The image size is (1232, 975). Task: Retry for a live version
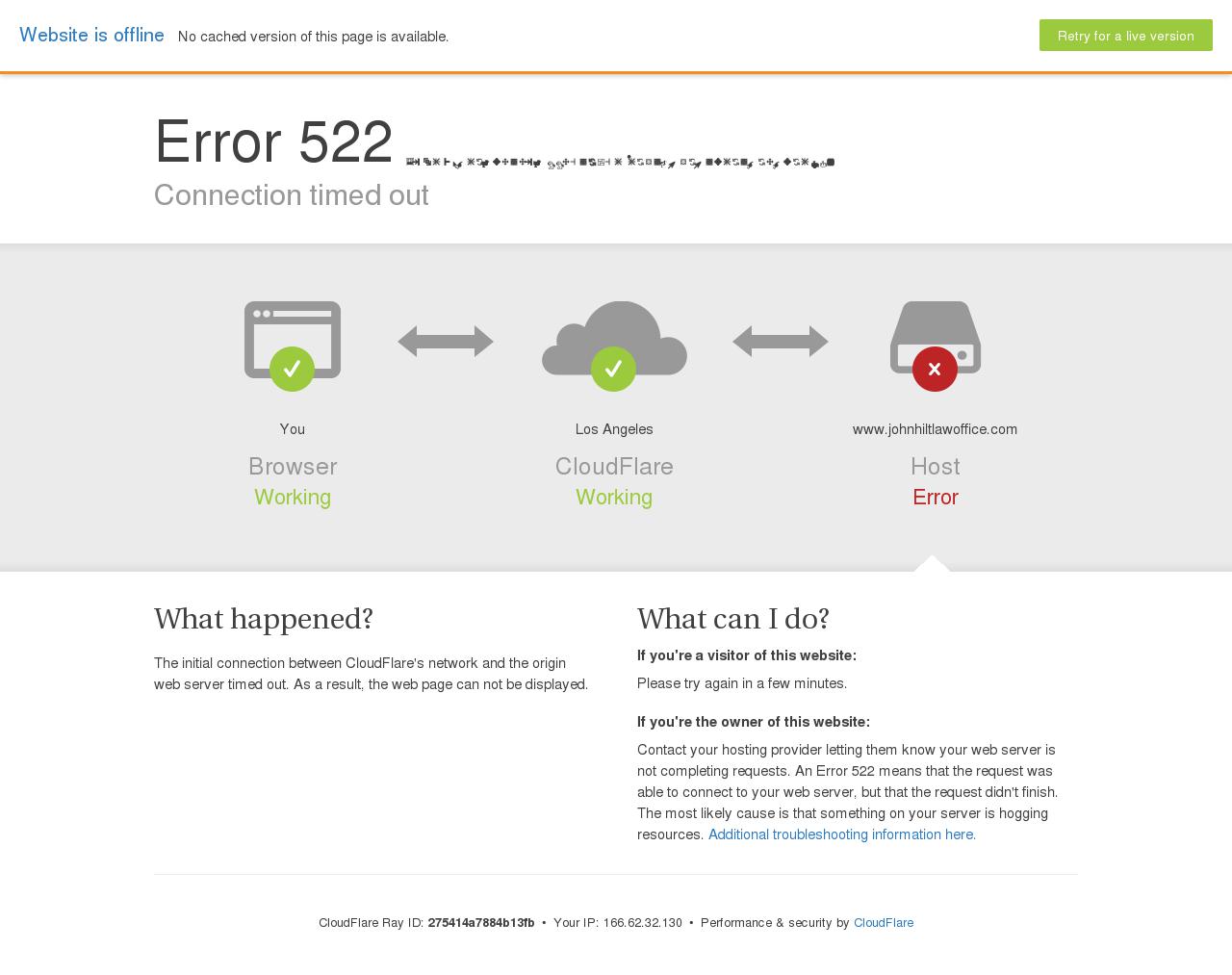click(x=1126, y=36)
